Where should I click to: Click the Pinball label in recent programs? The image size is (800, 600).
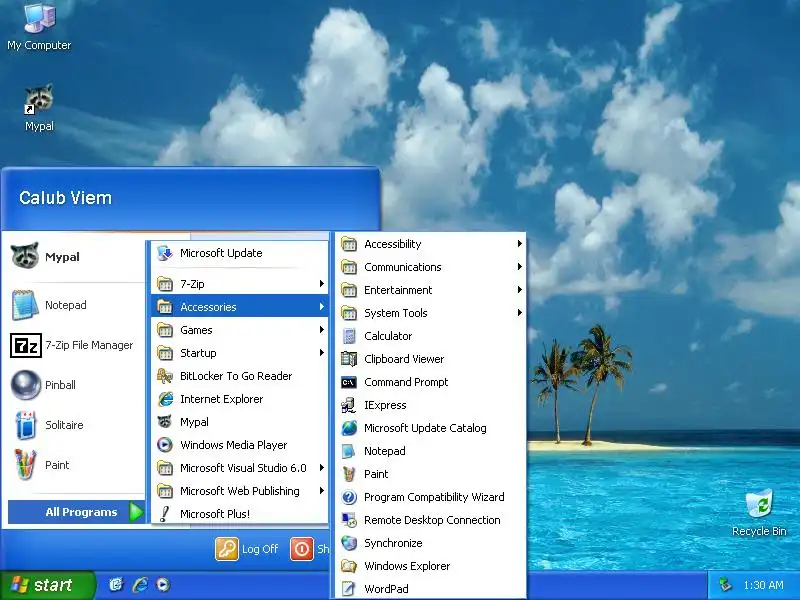60,385
